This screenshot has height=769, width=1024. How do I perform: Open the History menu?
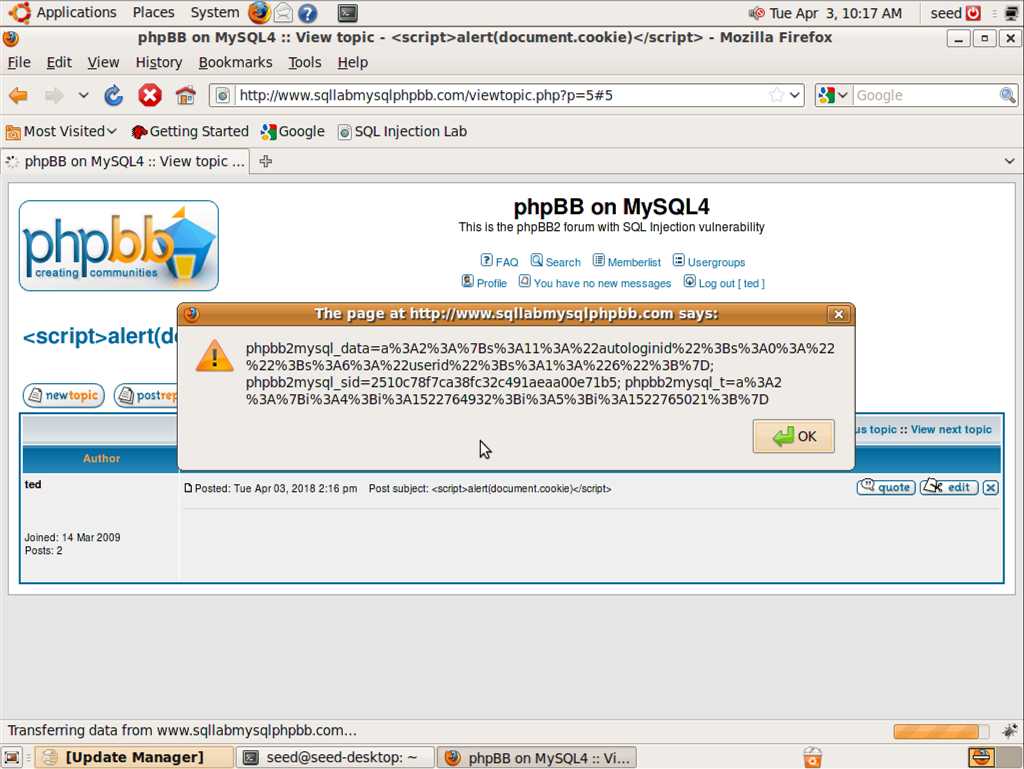click(159, 63)
